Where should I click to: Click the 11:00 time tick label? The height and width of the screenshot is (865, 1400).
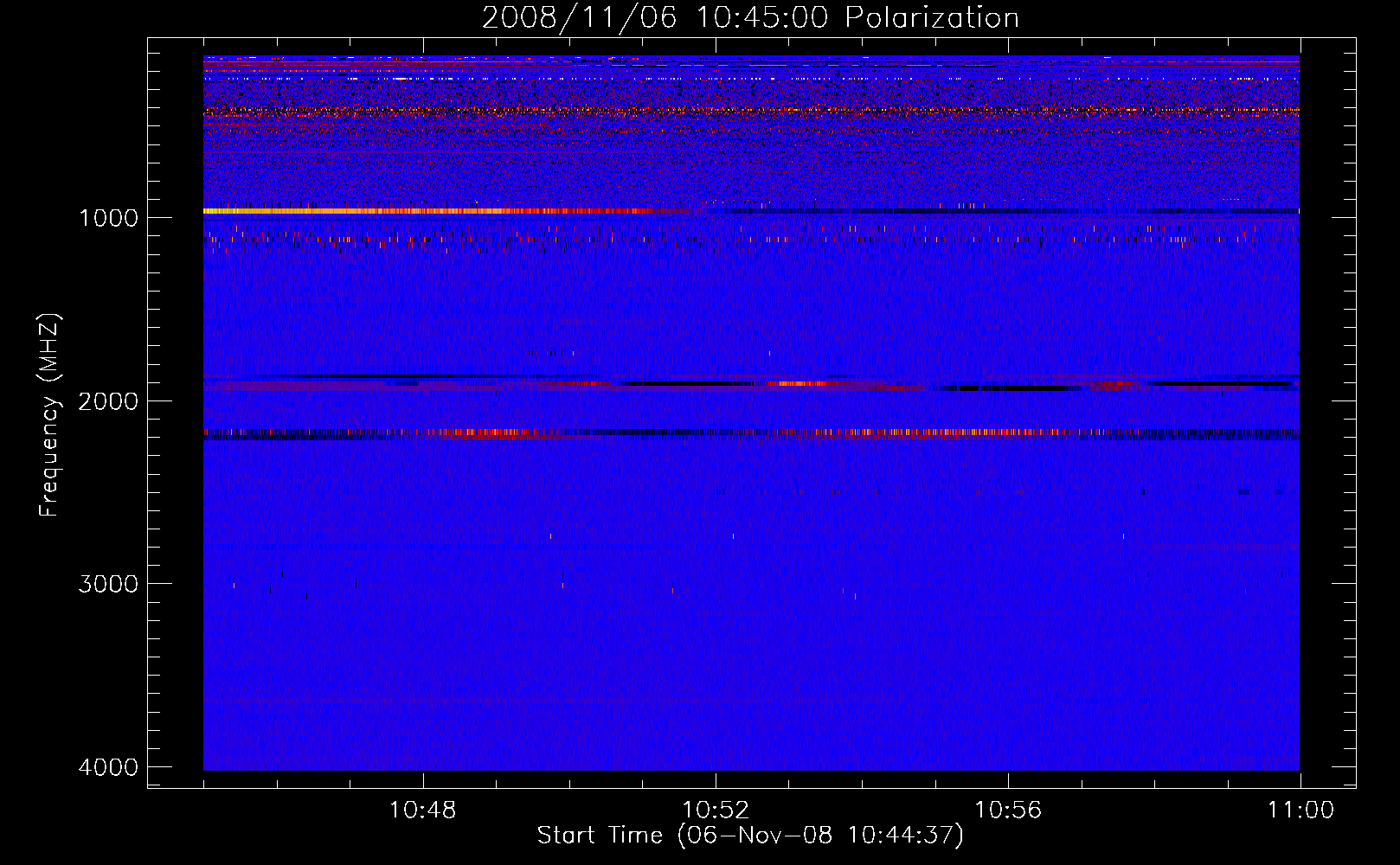pyautogui.click(x=1300, y=811)
